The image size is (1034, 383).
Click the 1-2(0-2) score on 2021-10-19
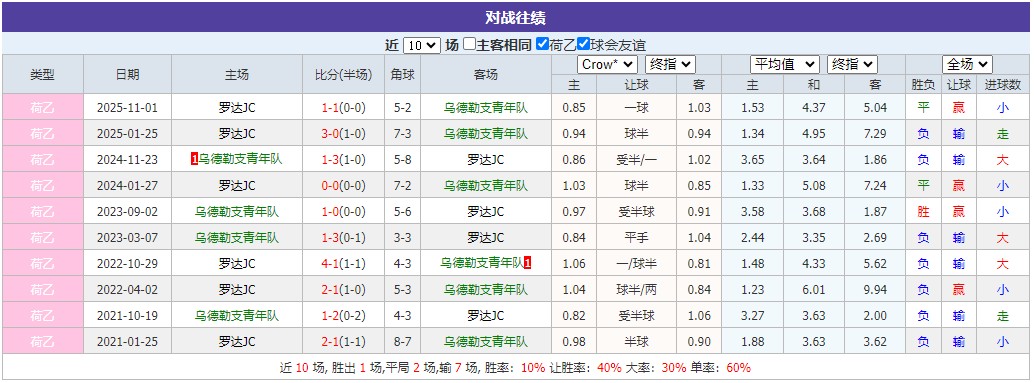click(x=343, y=316)
